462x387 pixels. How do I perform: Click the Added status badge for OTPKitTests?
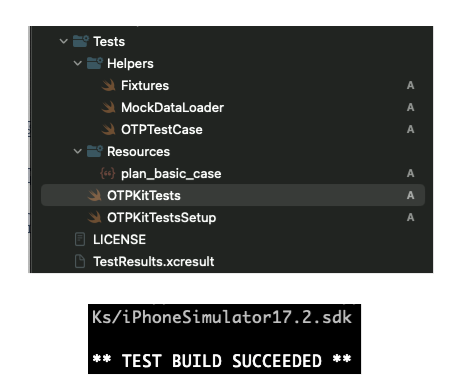pos(411,195)
